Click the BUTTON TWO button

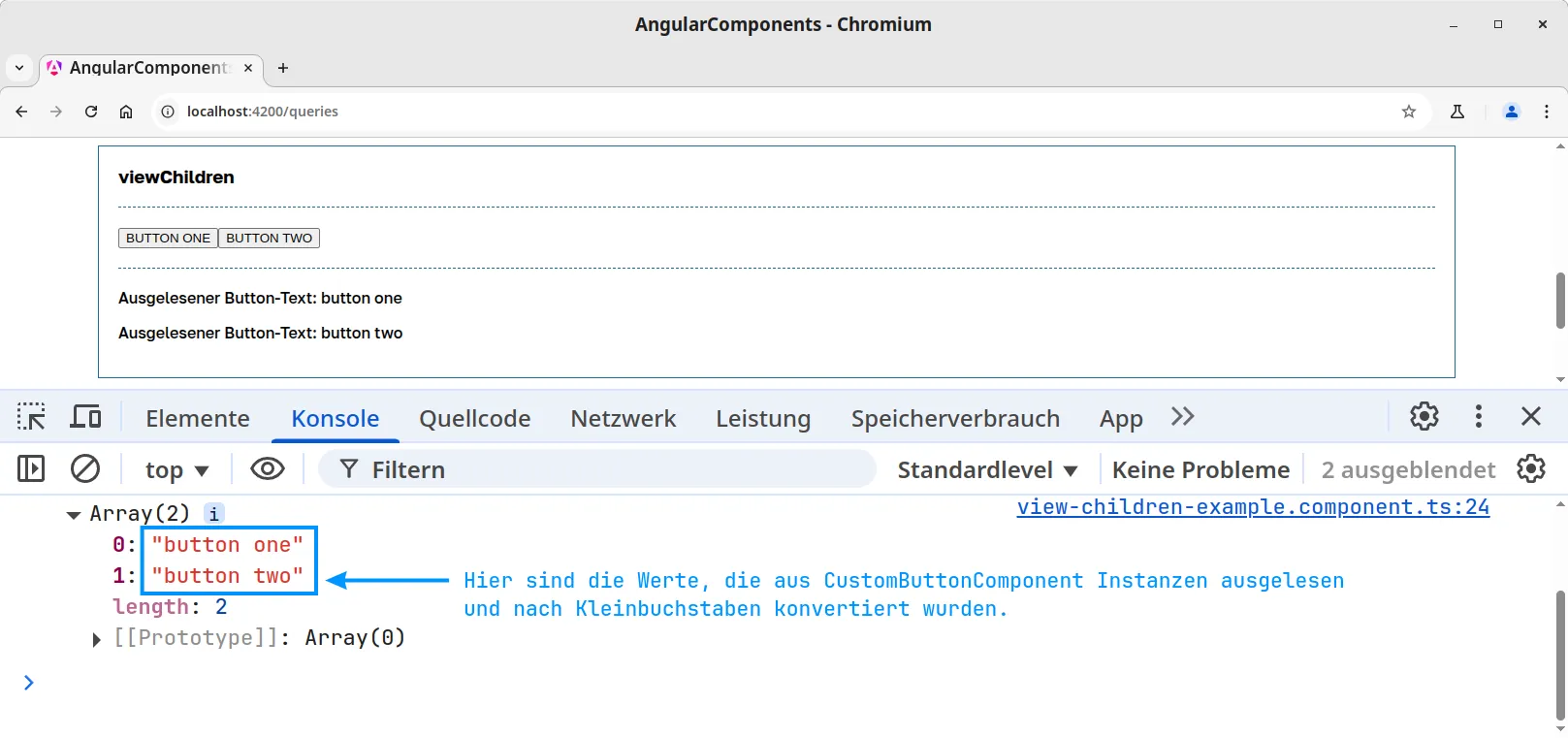coord(270,238)
